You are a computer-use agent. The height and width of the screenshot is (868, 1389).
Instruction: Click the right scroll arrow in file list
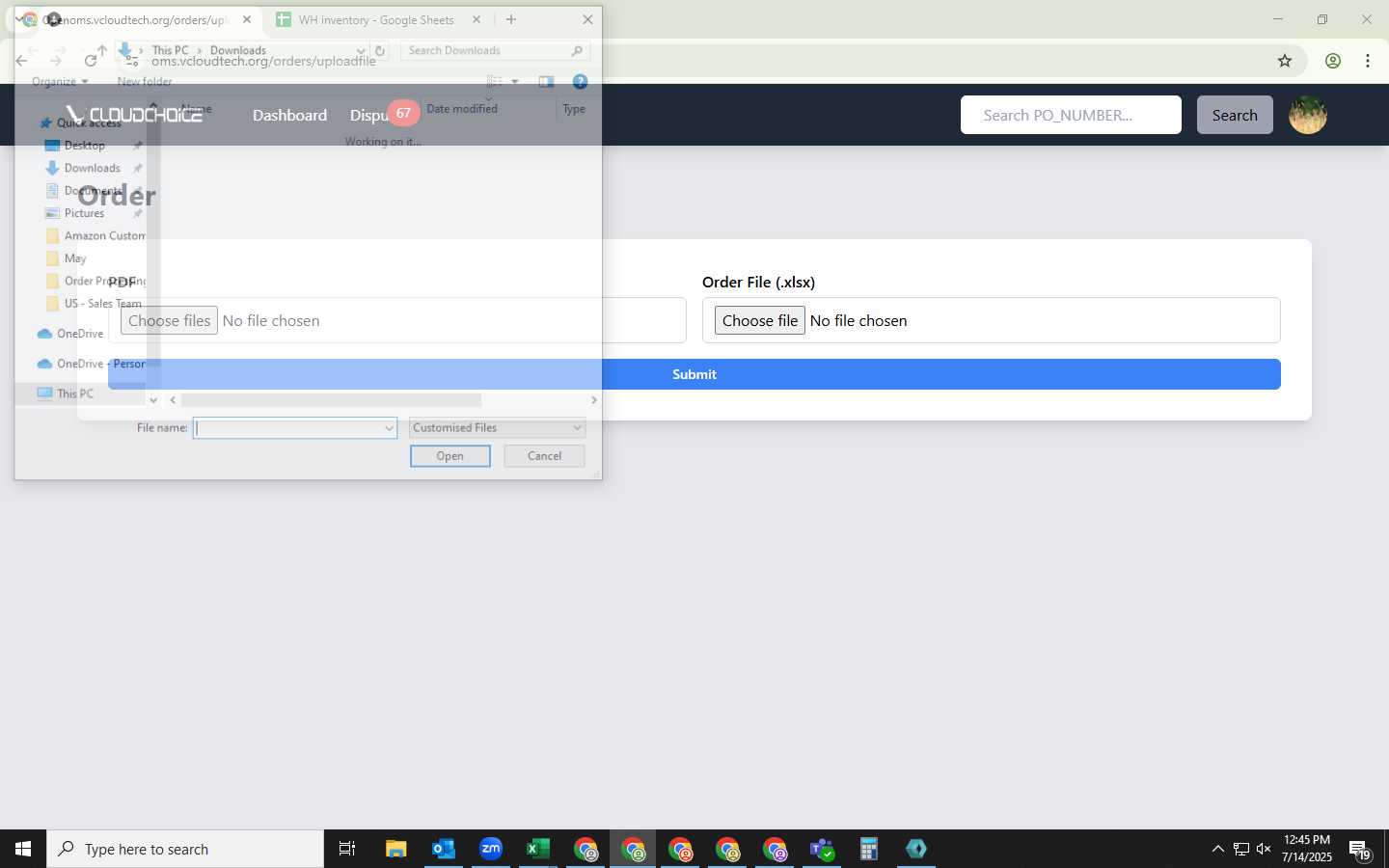tap(594, 400)
